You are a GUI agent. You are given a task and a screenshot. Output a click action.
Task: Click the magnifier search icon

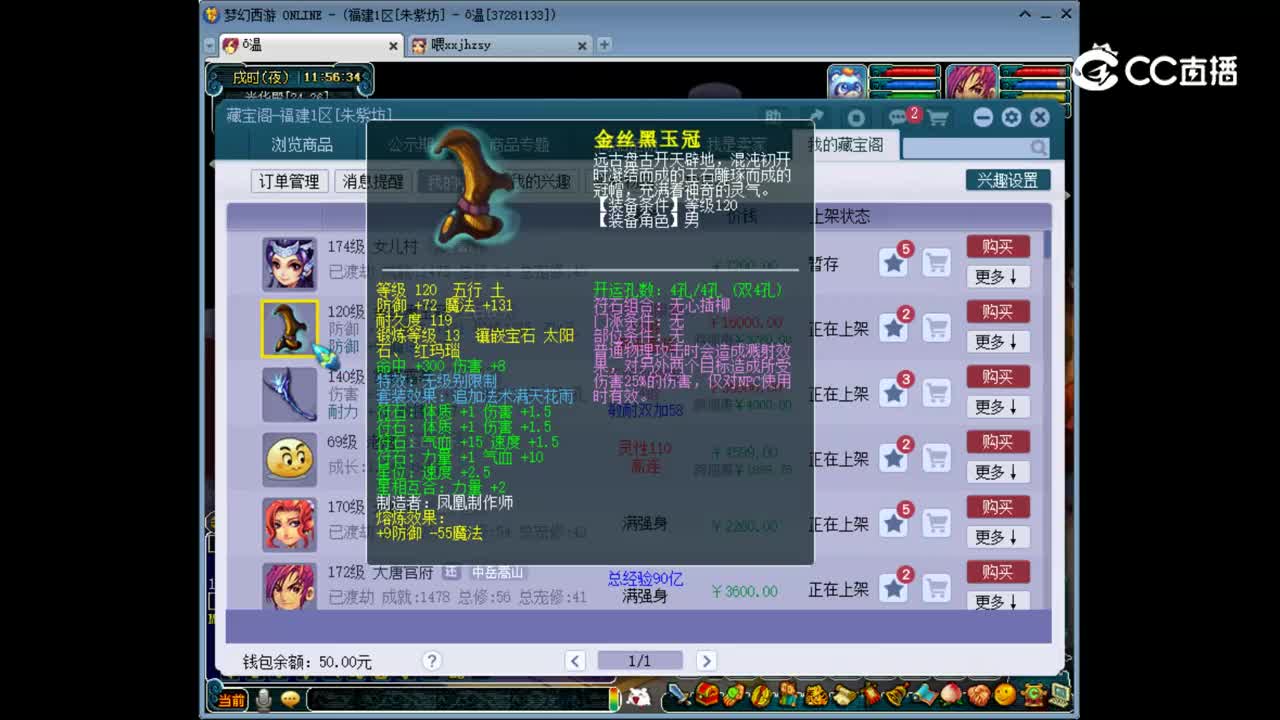(x=1038, y=147)
